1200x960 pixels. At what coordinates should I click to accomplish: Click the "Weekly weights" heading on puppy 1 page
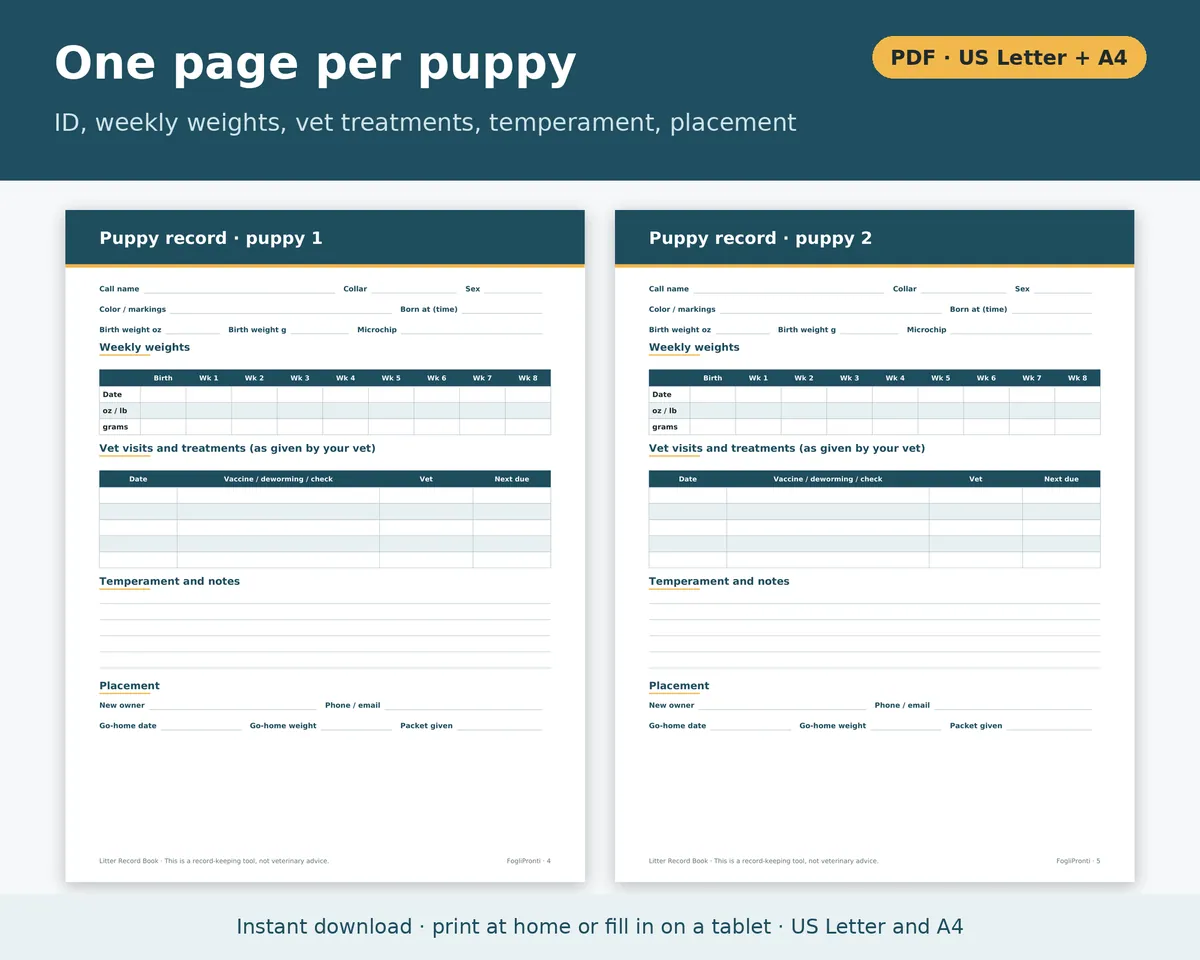pyautogui.click(x=144, y=347)
